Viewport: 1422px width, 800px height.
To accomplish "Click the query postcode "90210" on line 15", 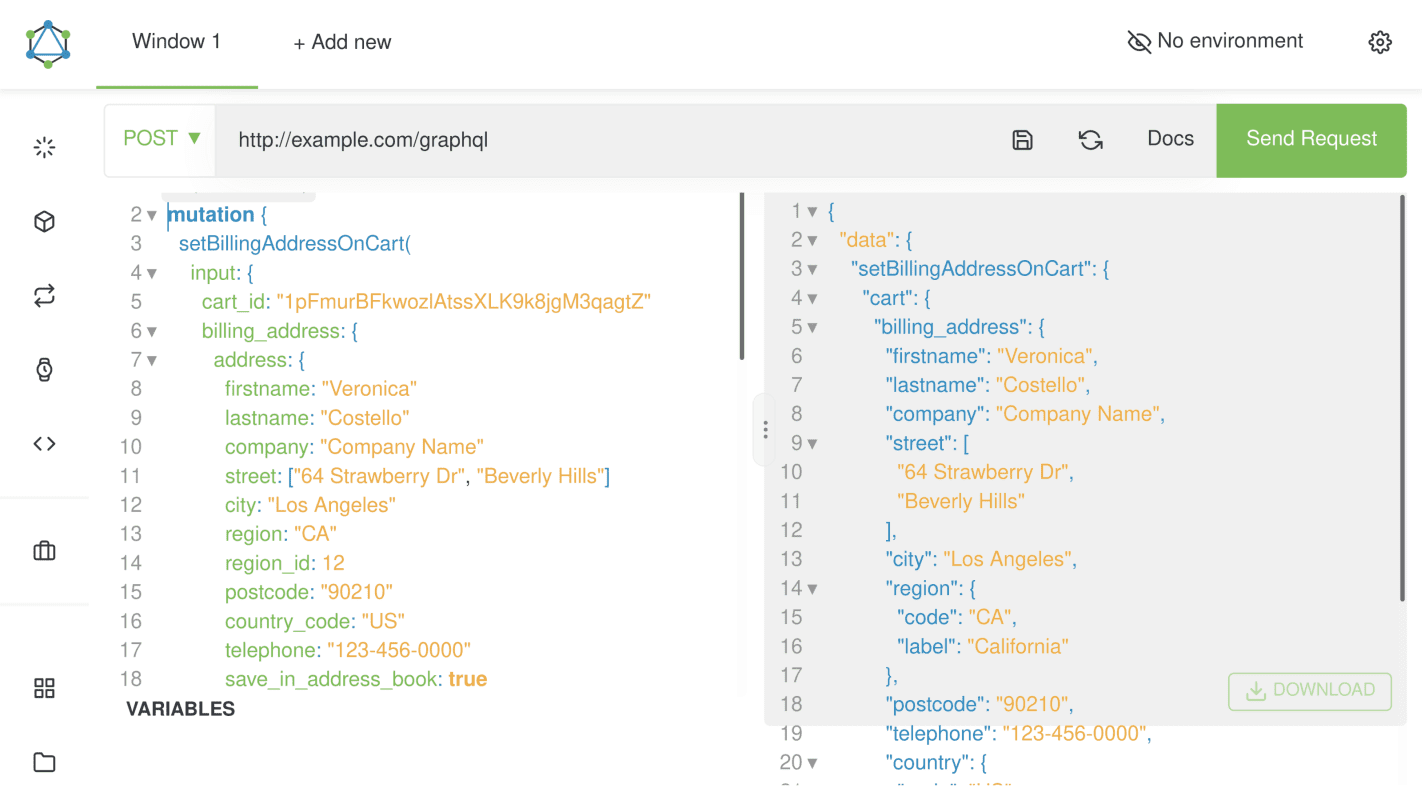I will (x=356, y=592).
